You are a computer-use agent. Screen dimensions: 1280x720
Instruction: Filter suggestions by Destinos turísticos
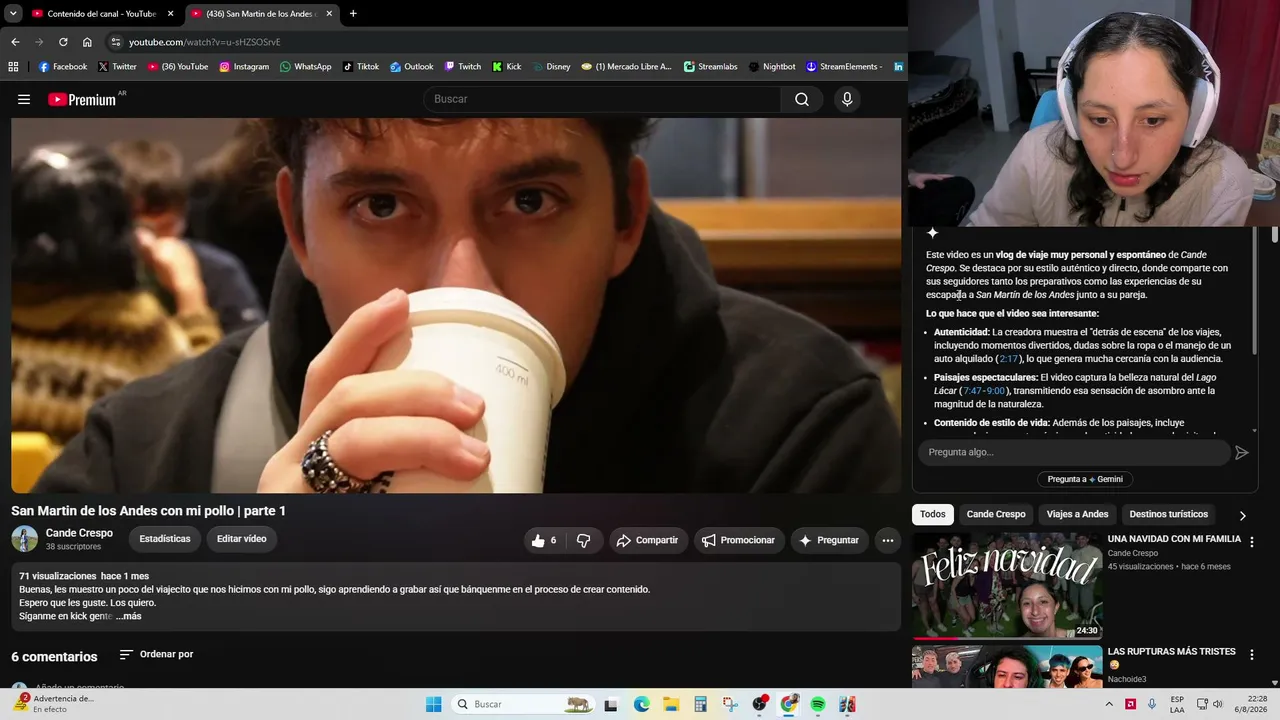[1168, 514]
